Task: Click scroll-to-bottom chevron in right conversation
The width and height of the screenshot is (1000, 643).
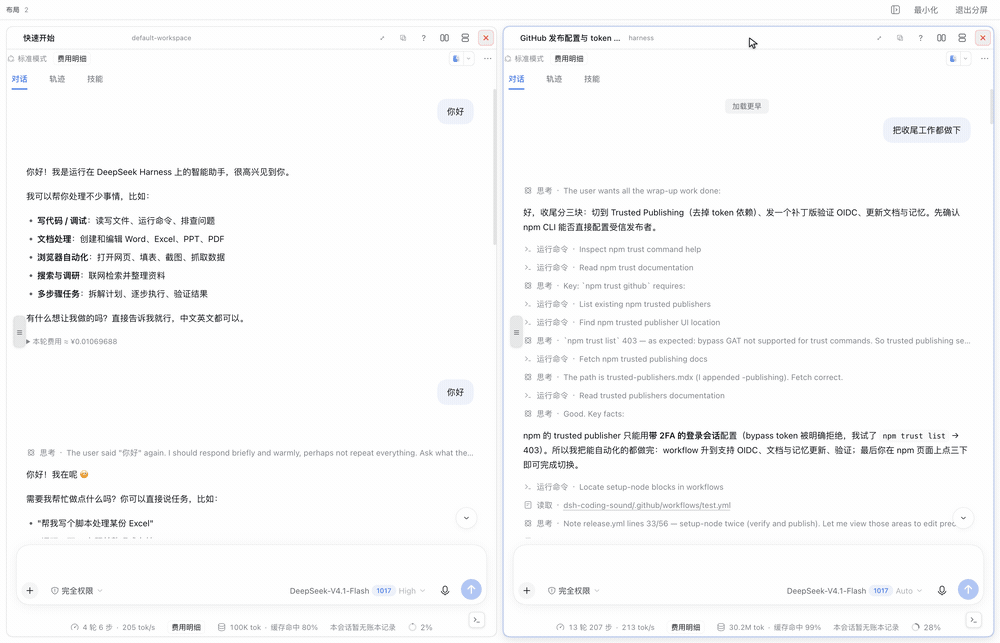Action: pos(963,518)
